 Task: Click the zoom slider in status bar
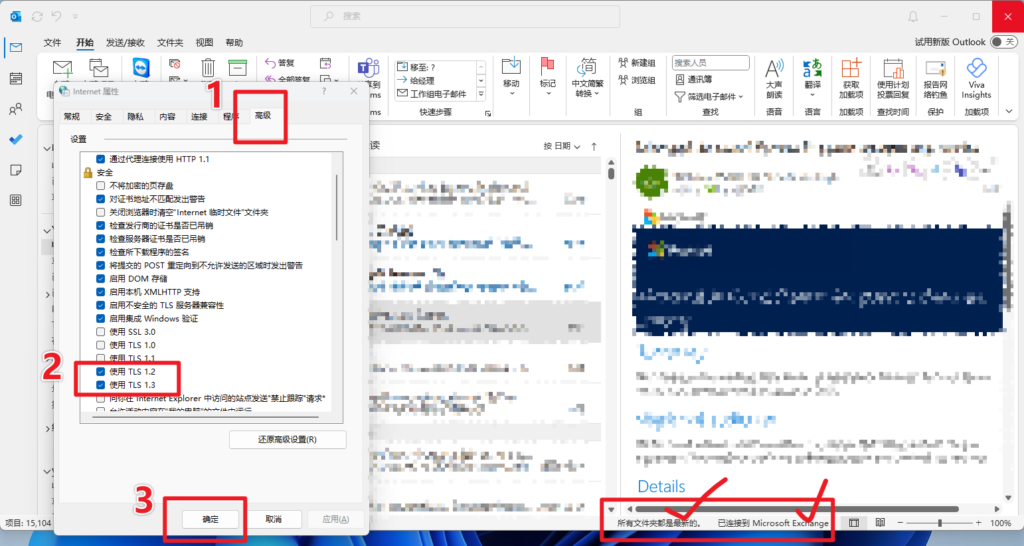click(x=938, y=523)
